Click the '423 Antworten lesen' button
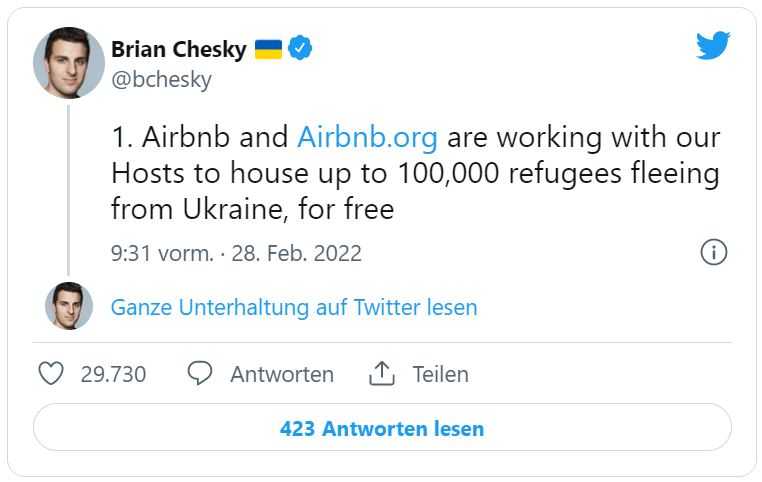The width and height of the screenshot is (762, 482). (382, 428)
